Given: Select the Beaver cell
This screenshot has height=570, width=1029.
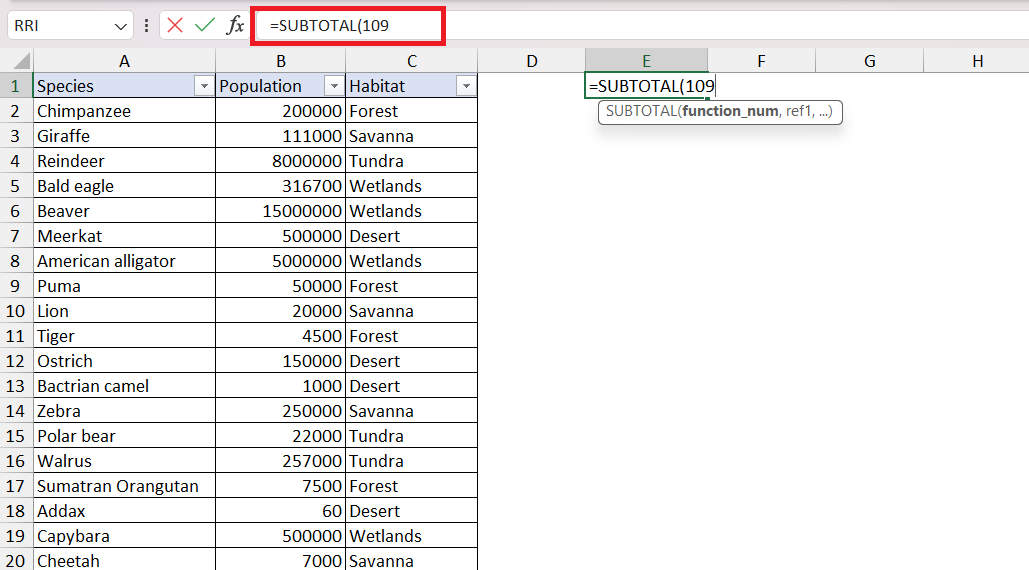Looking at the screenshot, I should (125, 211).
